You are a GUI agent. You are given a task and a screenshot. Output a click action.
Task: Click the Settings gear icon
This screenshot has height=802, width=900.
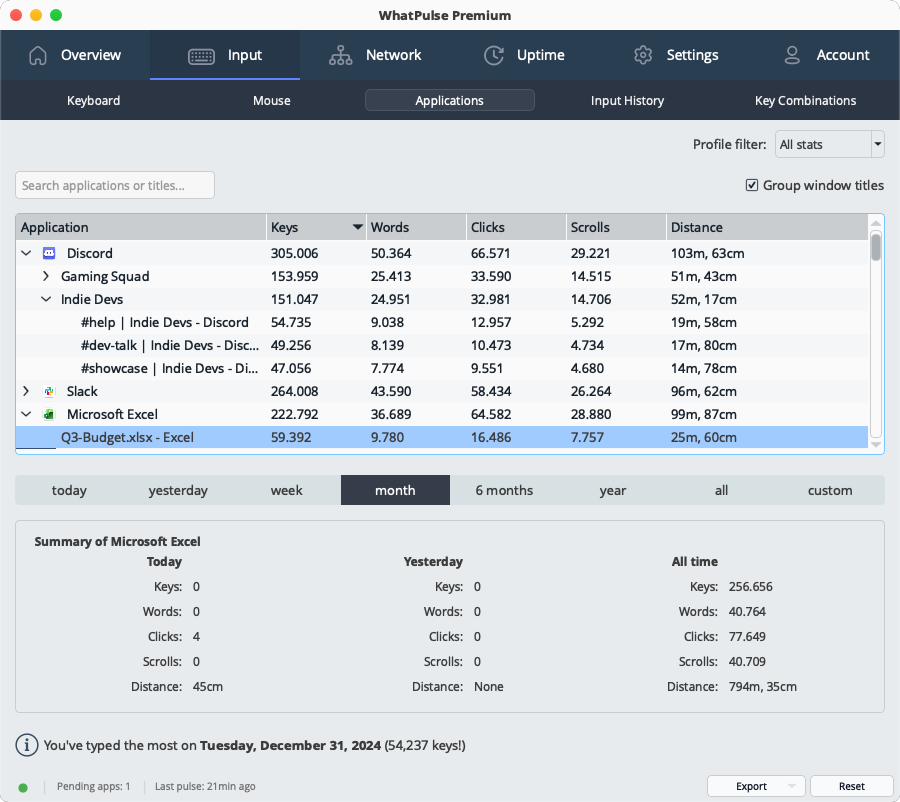[643, 55]
